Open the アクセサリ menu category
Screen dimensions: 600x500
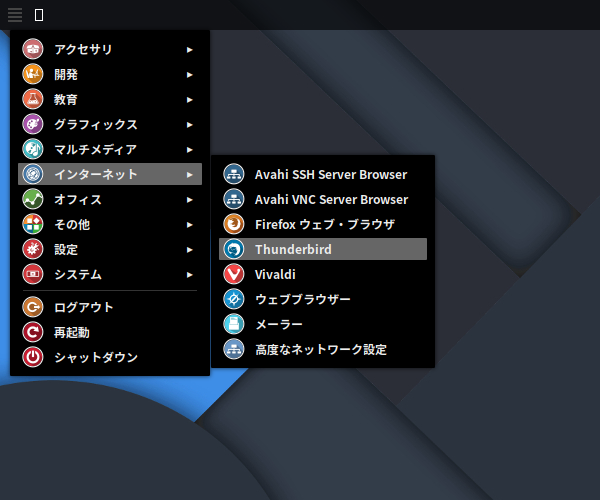(110, 49)
